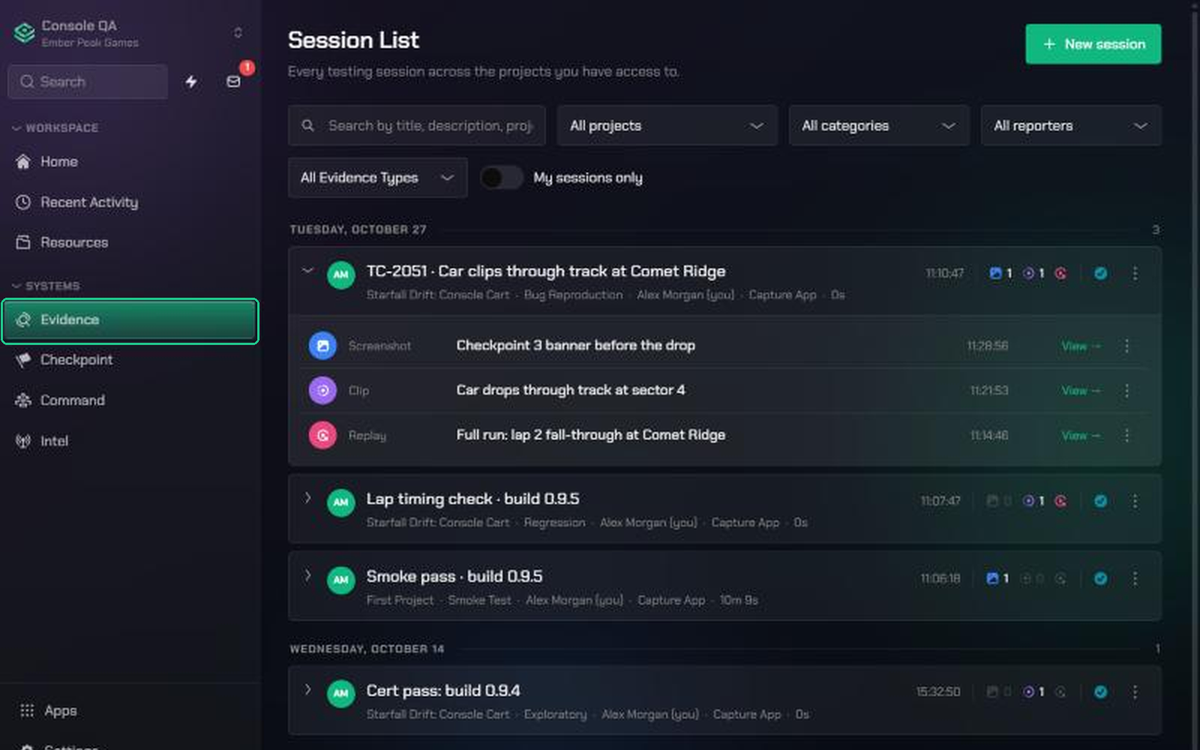1200x750 pixels.
Task: Click the replay icon on TC-2051 row
Action: pyautogui.click(x=1060, y=273)
